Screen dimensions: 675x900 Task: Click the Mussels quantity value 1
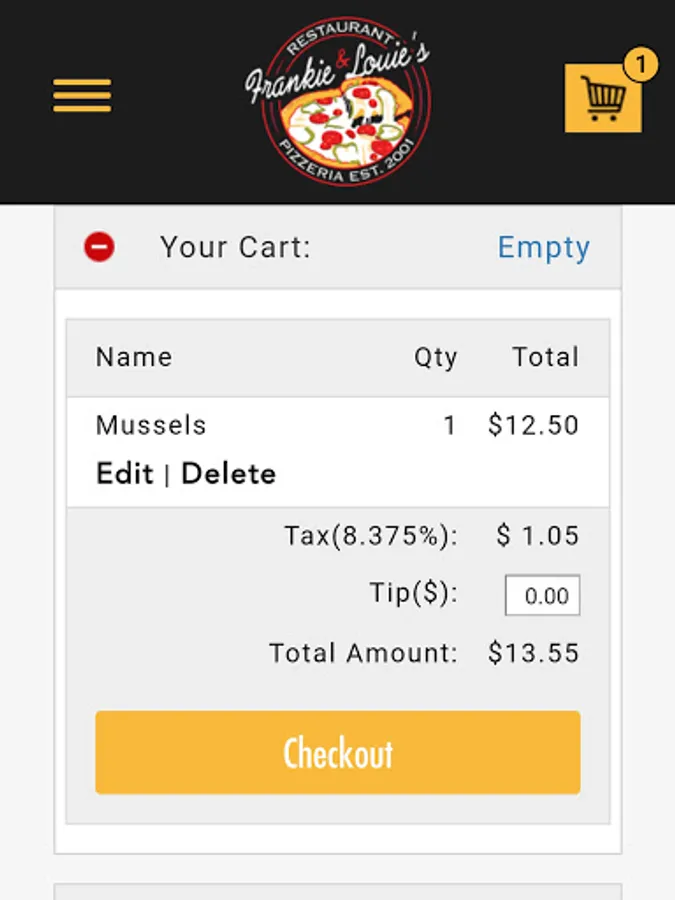click(449, 425)
